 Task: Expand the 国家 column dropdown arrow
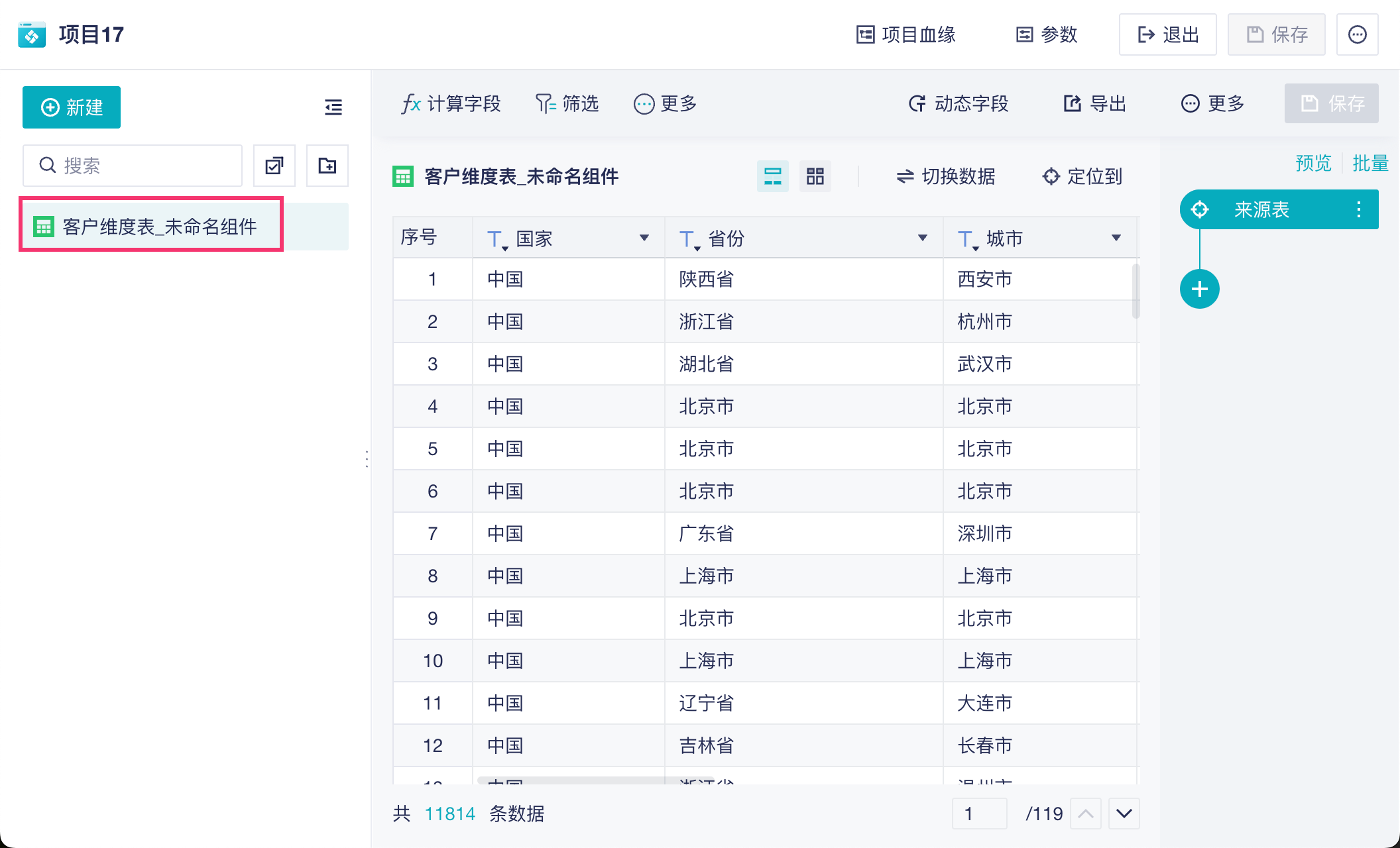[644, 238]
